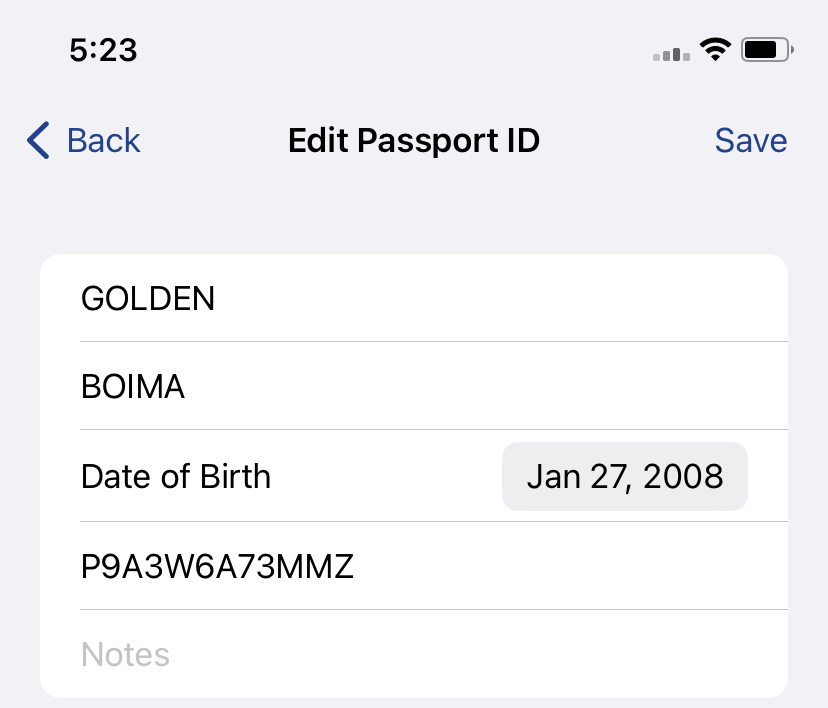Save the passport ID changes

pos(750,140)
